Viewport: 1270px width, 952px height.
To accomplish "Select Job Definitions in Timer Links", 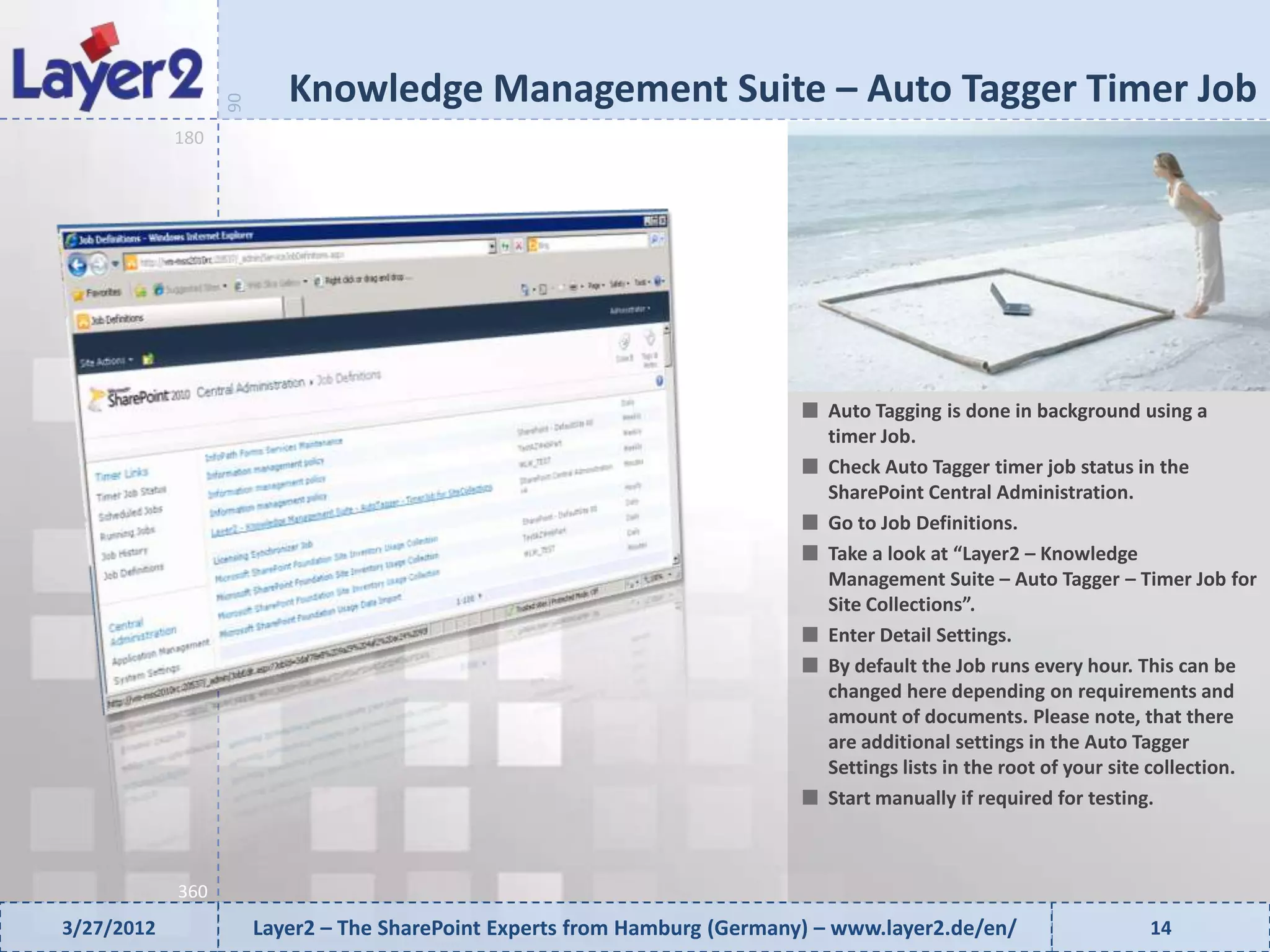I will (x=133, y=571).
